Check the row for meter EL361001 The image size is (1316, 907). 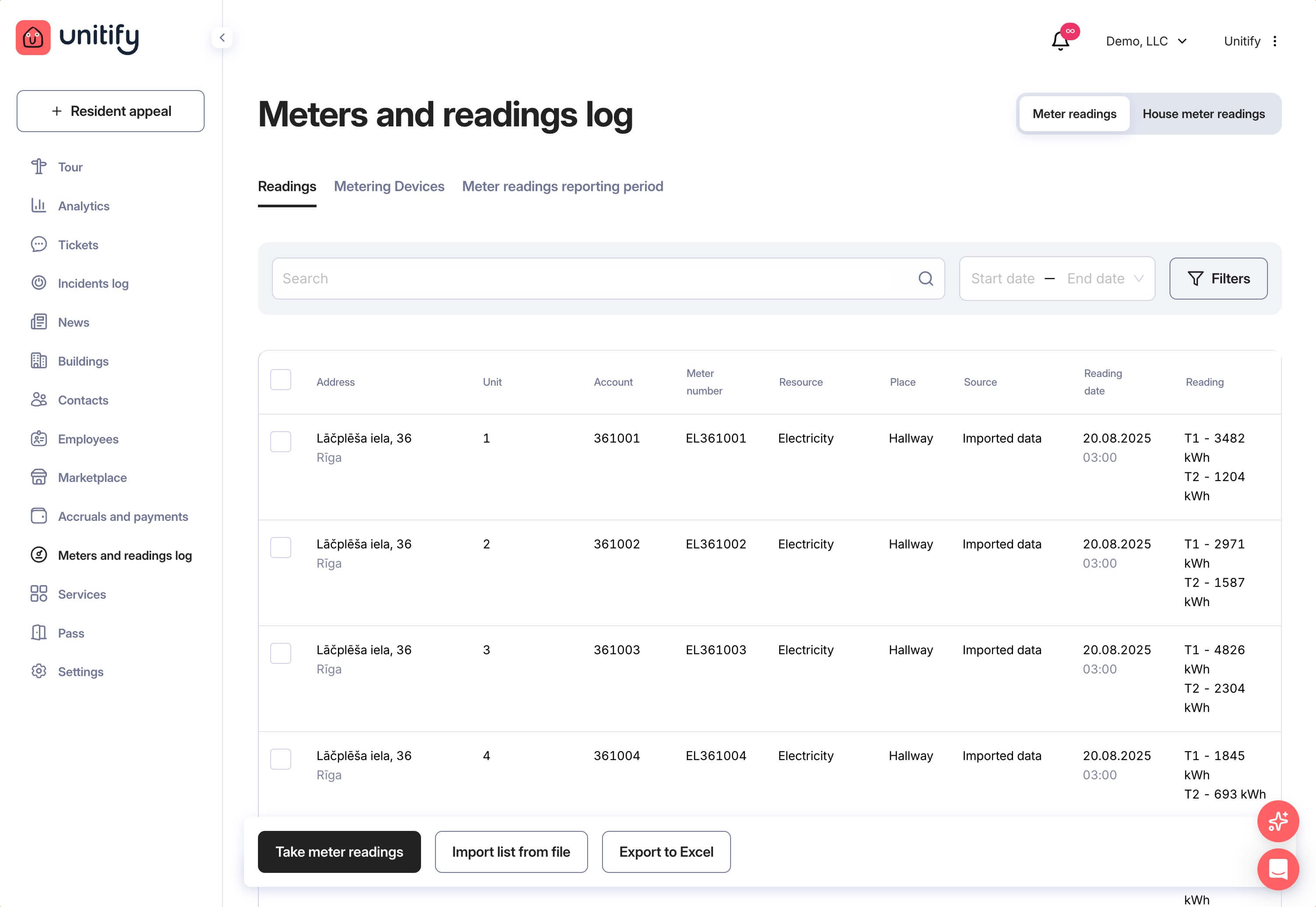[x=281, y=442]
